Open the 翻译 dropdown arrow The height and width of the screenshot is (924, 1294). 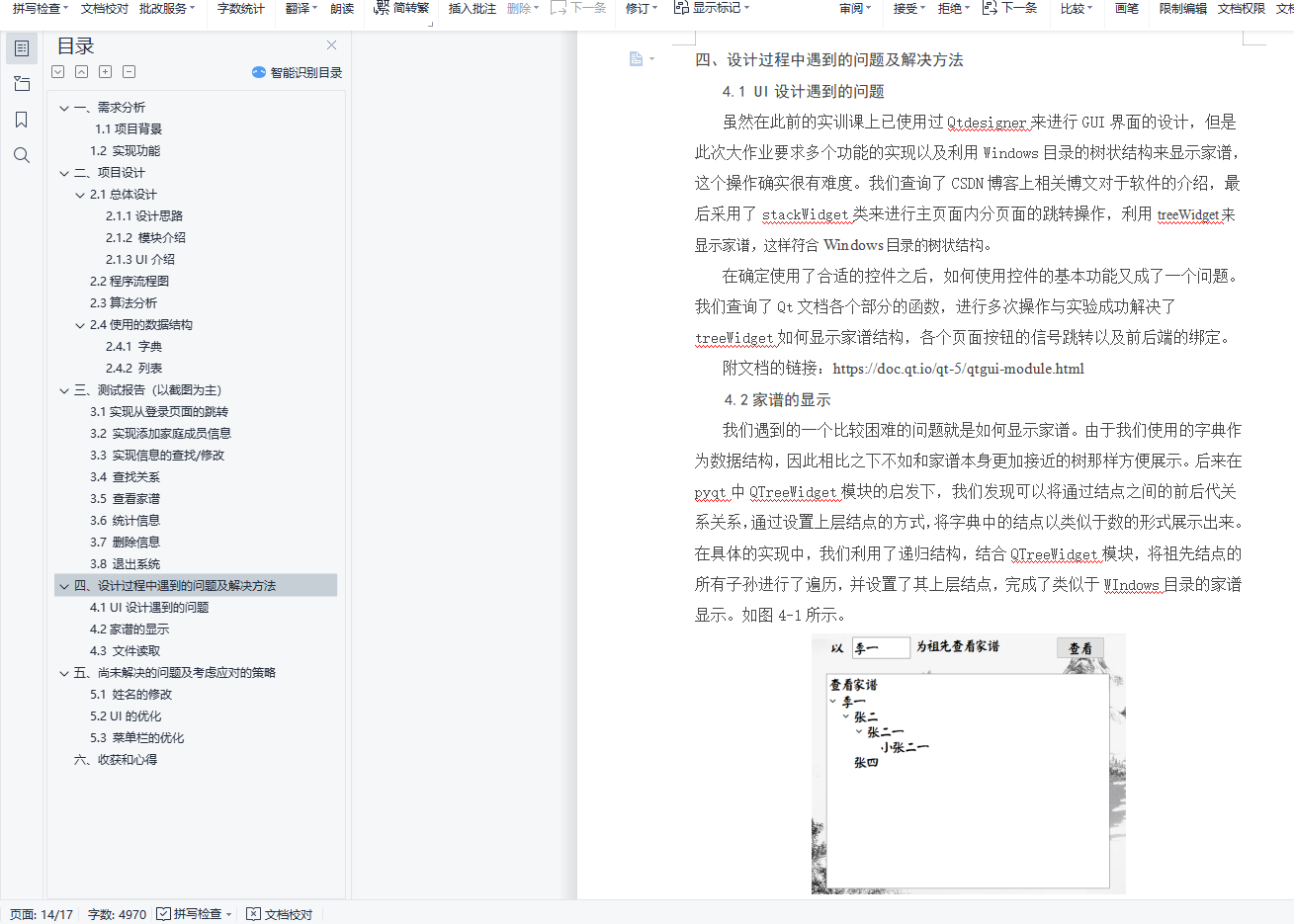pos(315,8)
